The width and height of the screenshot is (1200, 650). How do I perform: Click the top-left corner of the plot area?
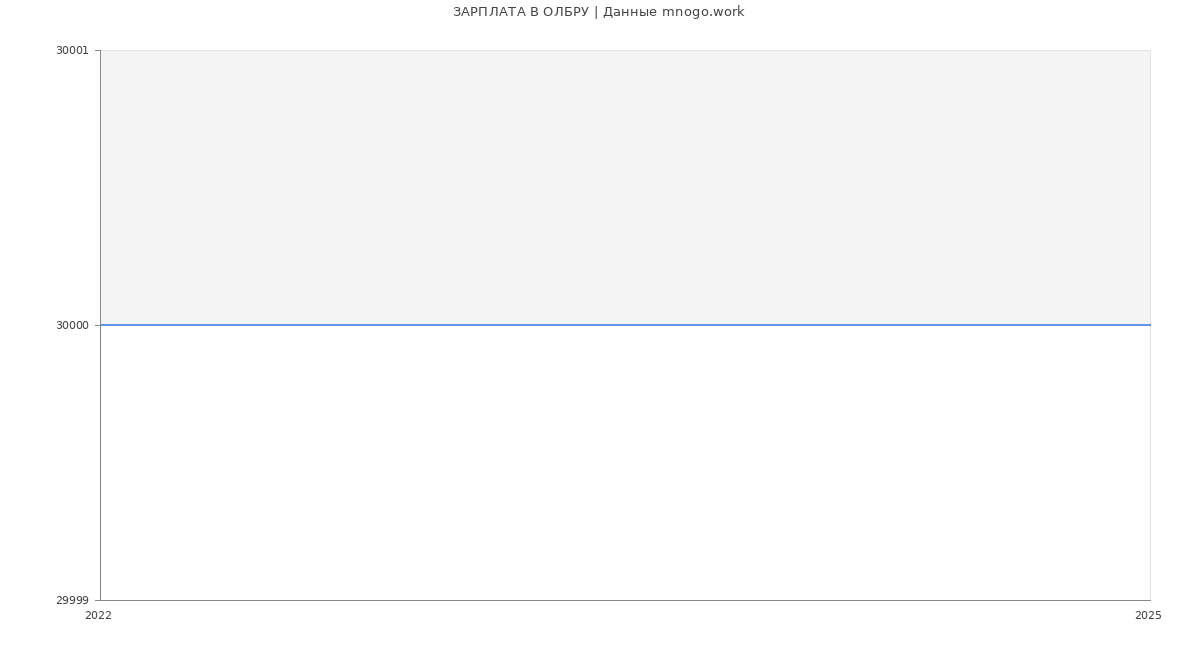[x=101, y=51]
